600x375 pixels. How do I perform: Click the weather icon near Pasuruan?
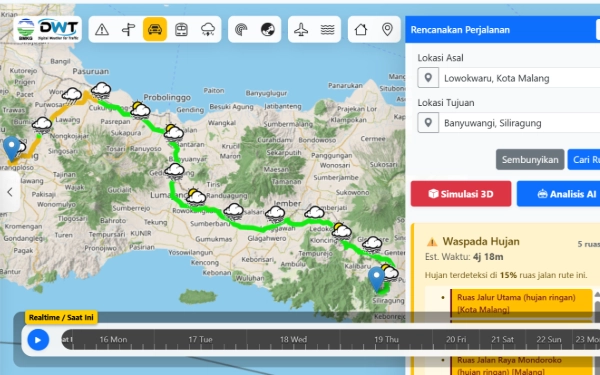[101, 91]
